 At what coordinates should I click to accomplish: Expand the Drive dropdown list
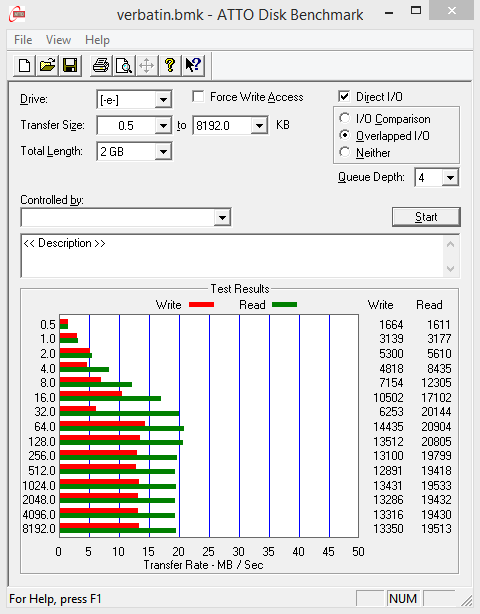tap(163, 99)
